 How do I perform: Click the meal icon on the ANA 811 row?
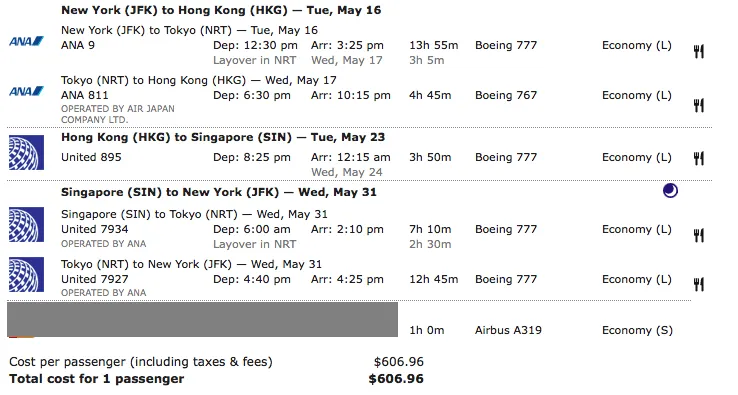click(699, 105)
